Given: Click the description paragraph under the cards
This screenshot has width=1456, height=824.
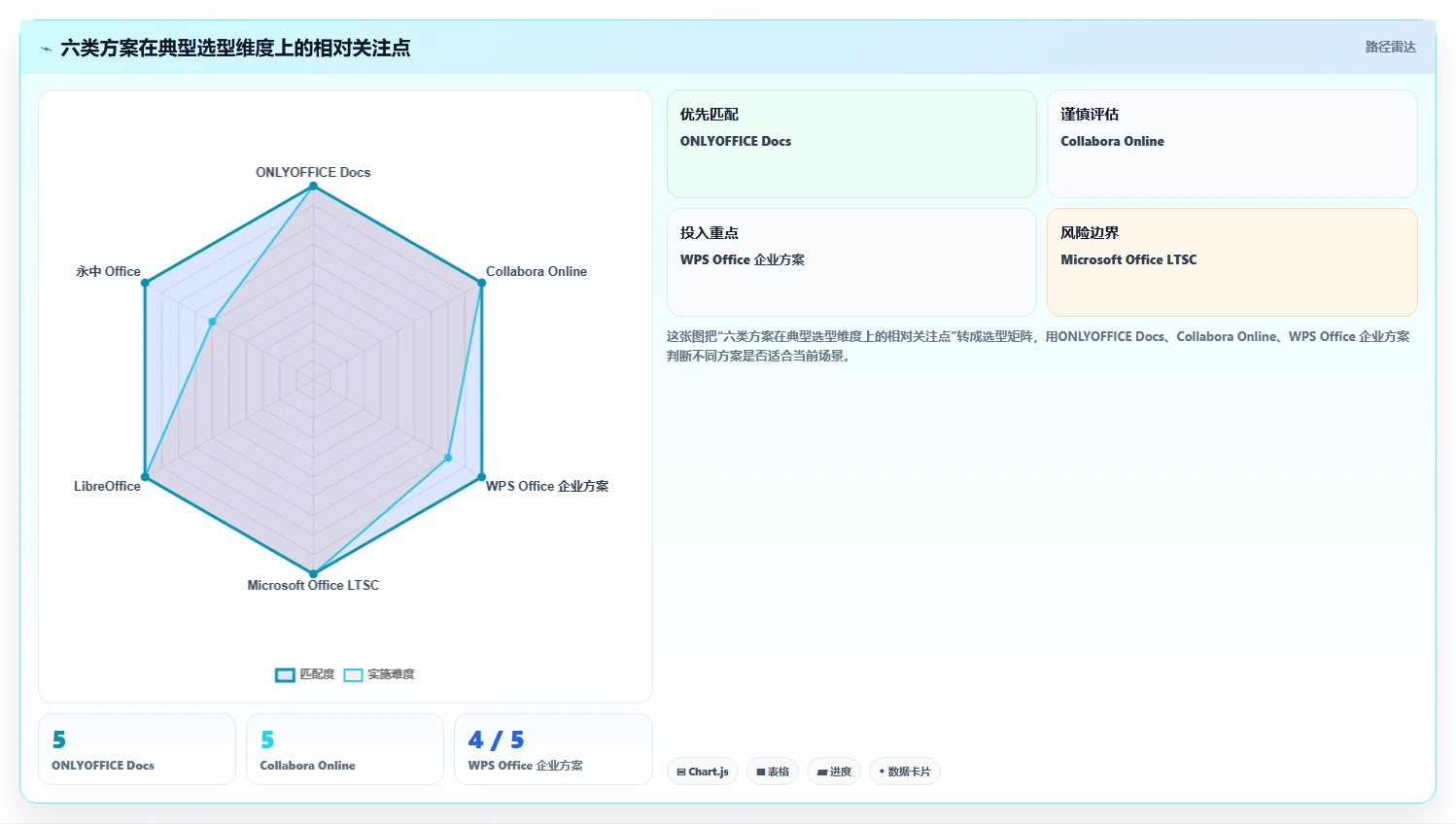Looking at the screenshot, I should tap(1038, 346).
